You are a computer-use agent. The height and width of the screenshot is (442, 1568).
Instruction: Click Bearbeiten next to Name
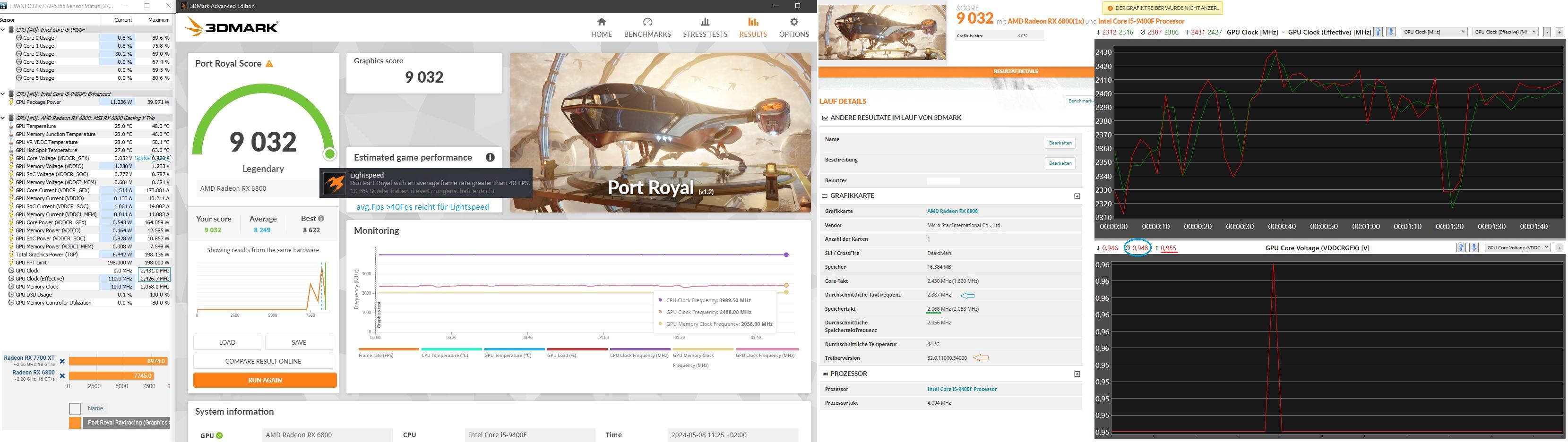pyautogui.click(x=1060, y=143)
